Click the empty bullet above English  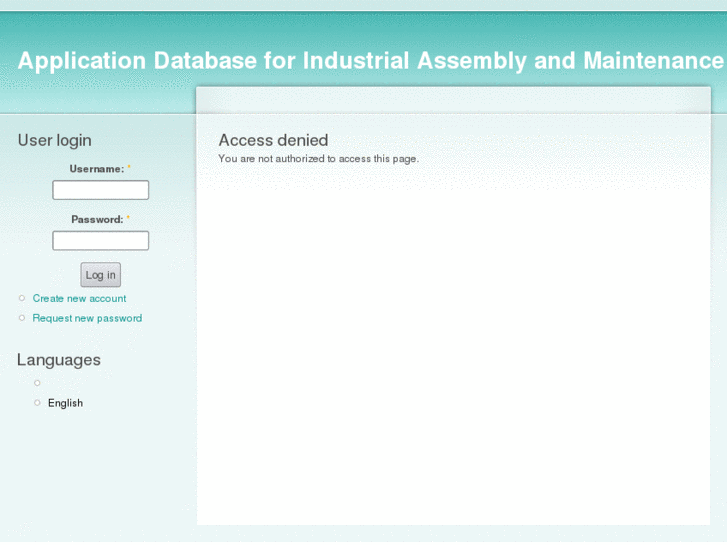pyautogui.click(x=38, y=383)
